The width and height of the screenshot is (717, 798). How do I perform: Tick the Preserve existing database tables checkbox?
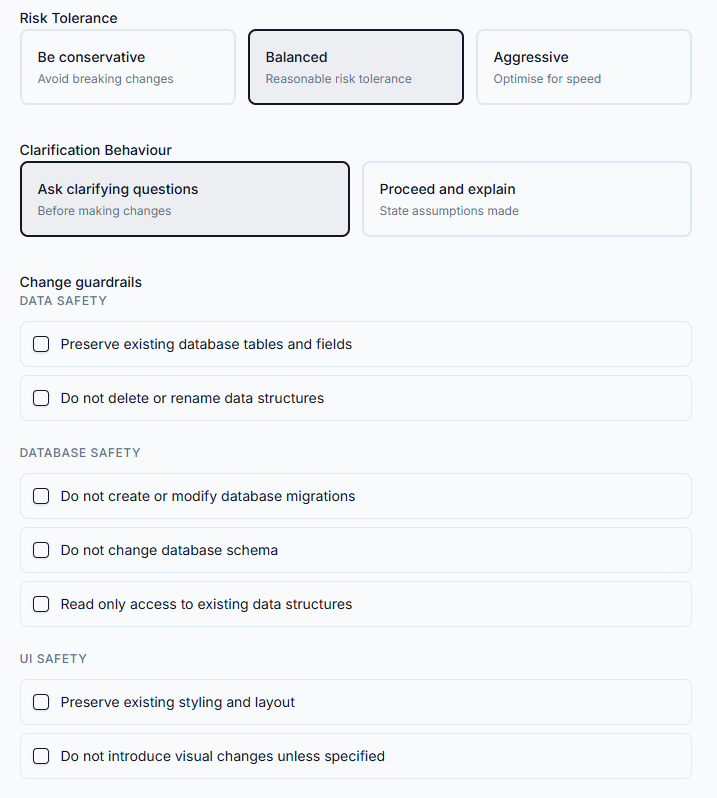pyautogui.click(x=41, y=344)
